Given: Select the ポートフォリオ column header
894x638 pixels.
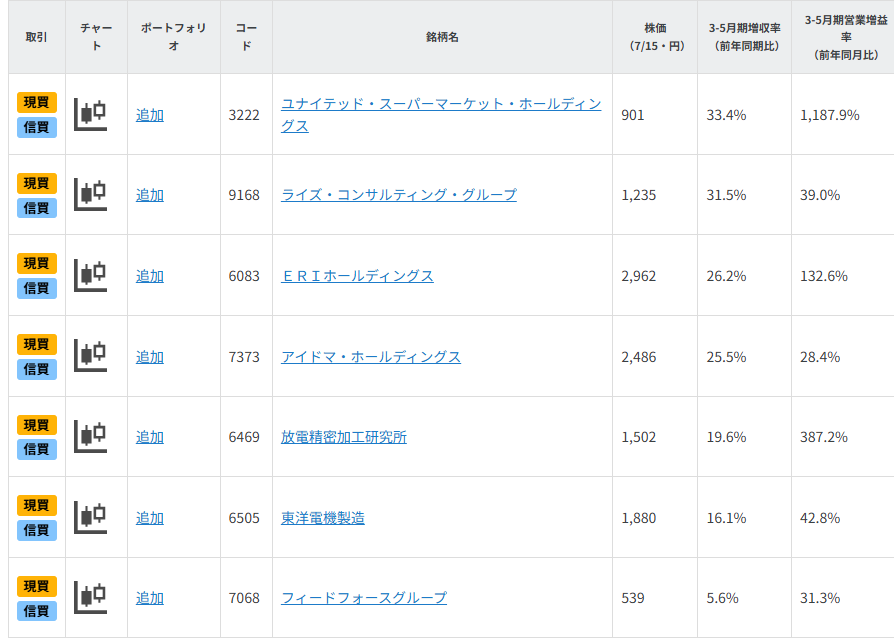Looking at the screenshot, I should [x=174, y=37].
